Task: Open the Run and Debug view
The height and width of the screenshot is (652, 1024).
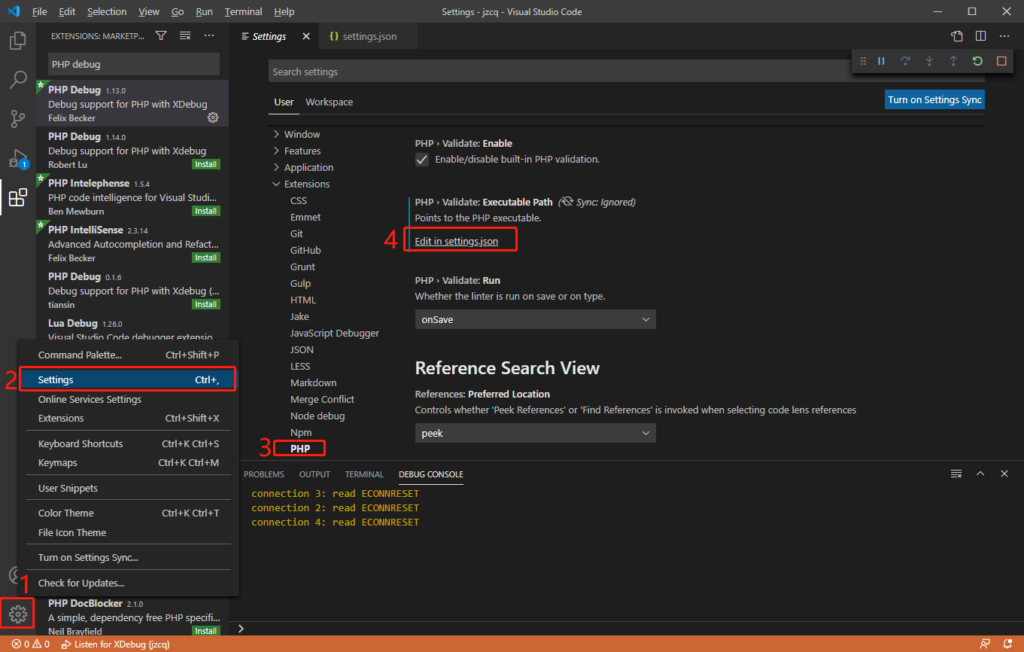Action: (x=18, y=158)
